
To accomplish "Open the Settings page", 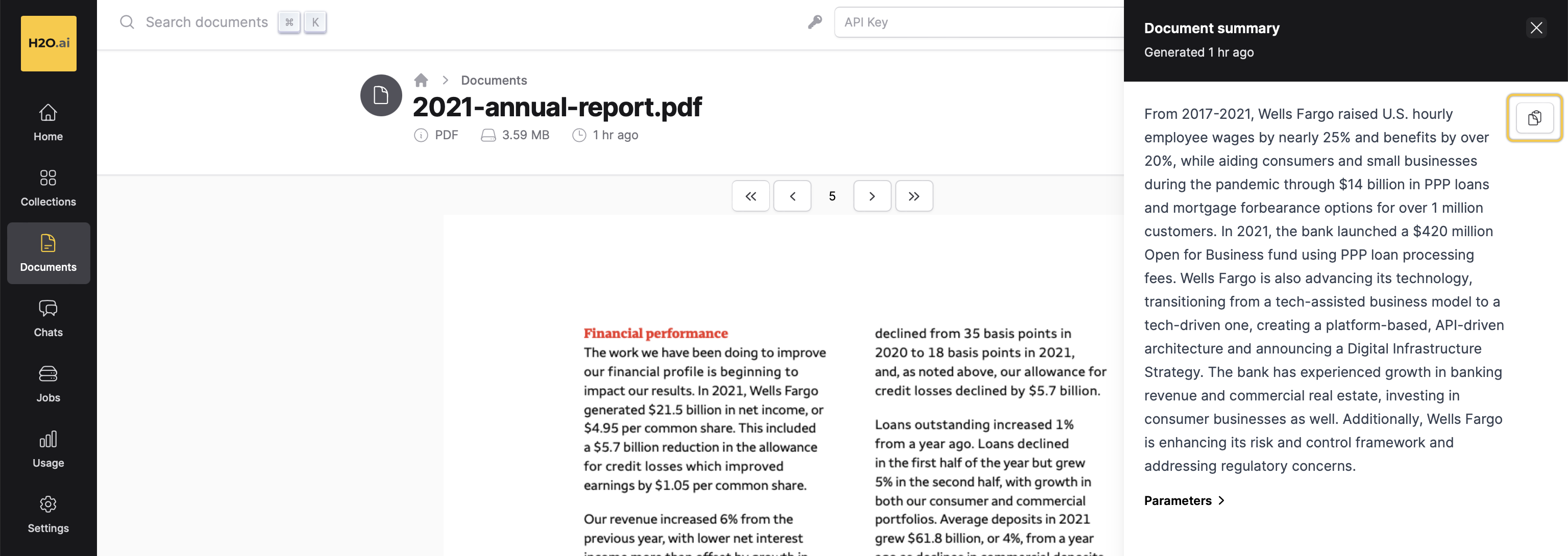I will [48, 515].
